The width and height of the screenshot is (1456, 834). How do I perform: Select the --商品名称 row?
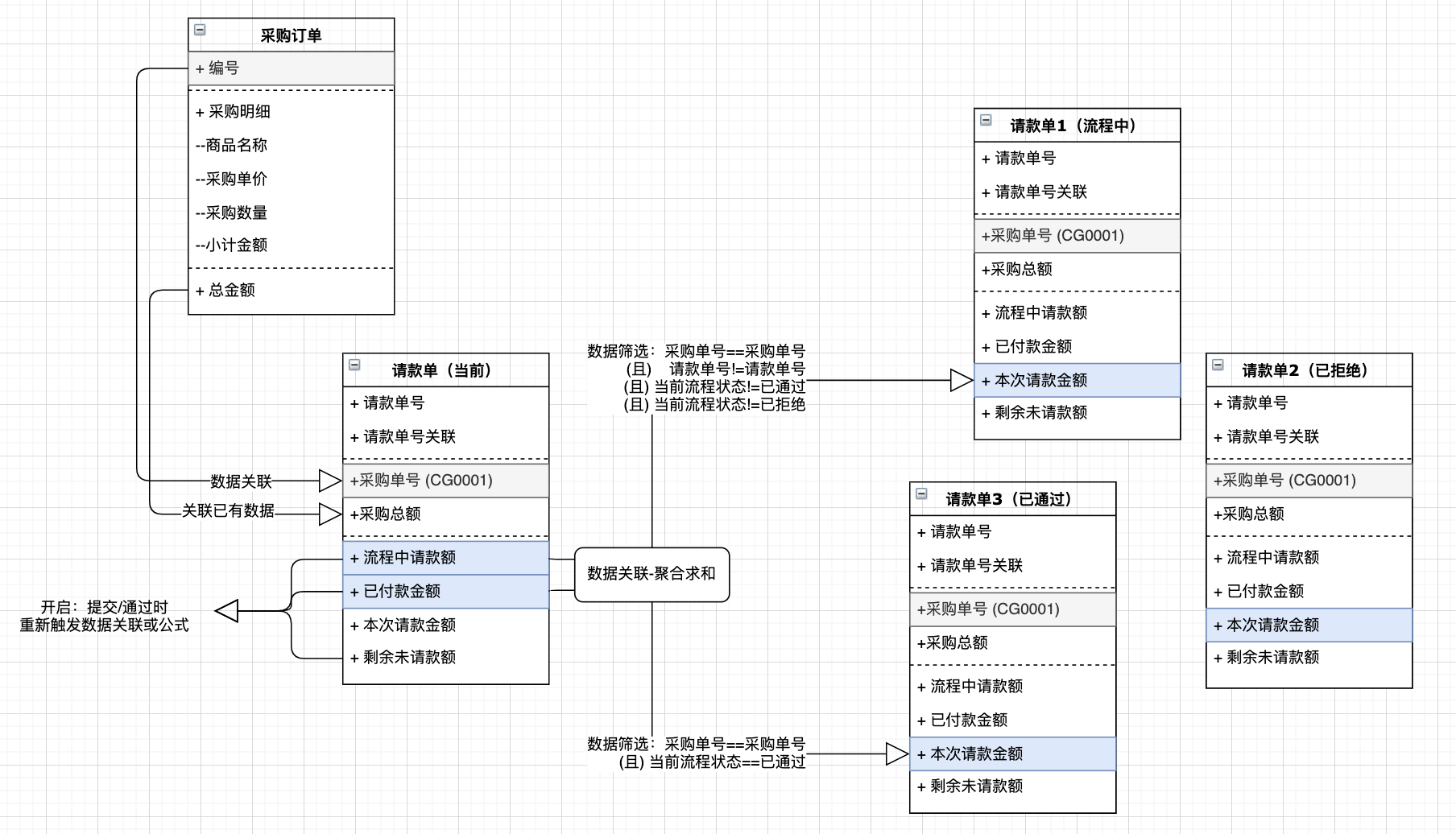pyautogui.click(x=292, y=146)
